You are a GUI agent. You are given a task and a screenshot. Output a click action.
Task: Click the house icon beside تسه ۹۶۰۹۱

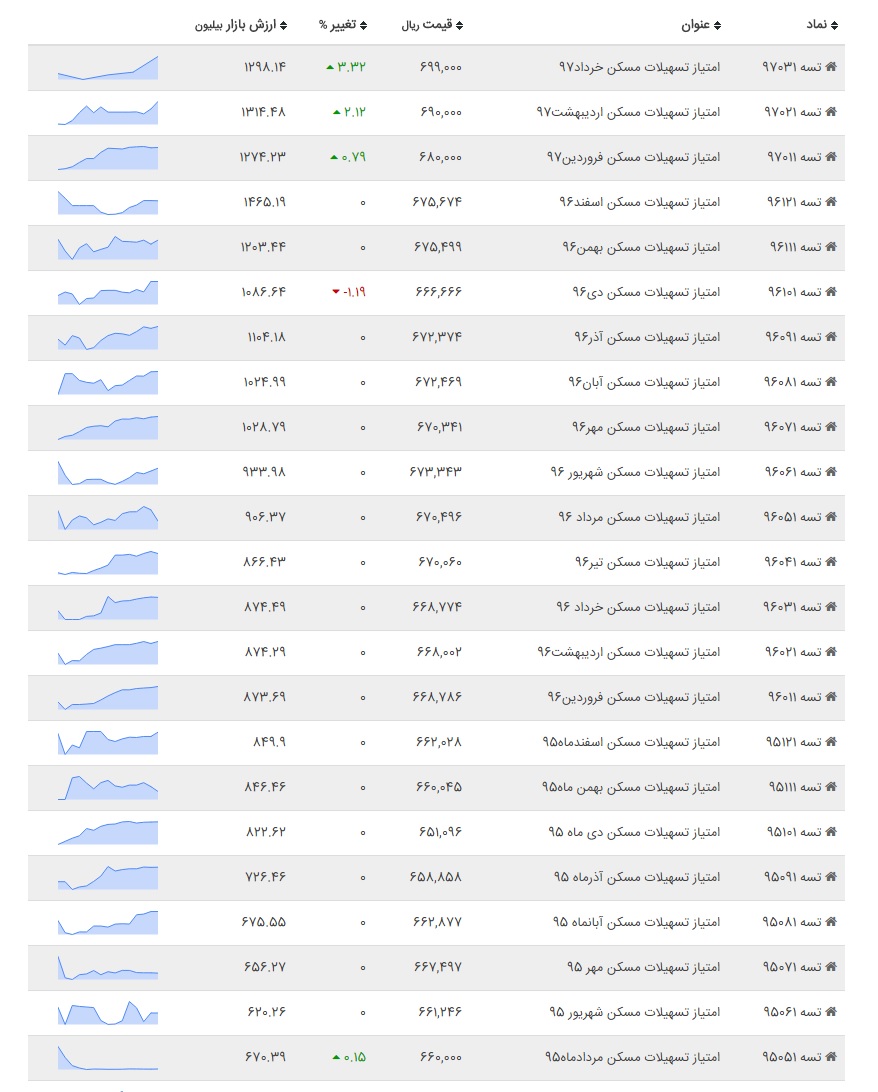(831, 337)
